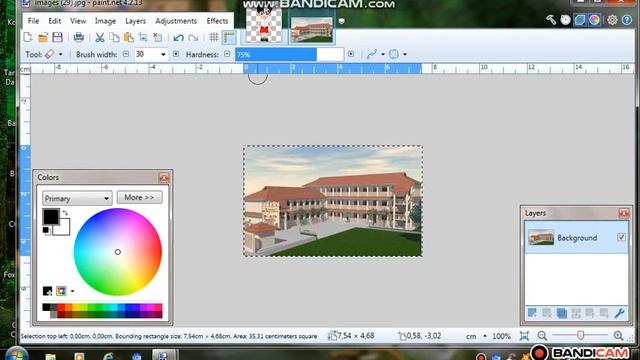Add new layer icon in Layers panel
This screenshot has width=640, height=360.
click(532, 313)
